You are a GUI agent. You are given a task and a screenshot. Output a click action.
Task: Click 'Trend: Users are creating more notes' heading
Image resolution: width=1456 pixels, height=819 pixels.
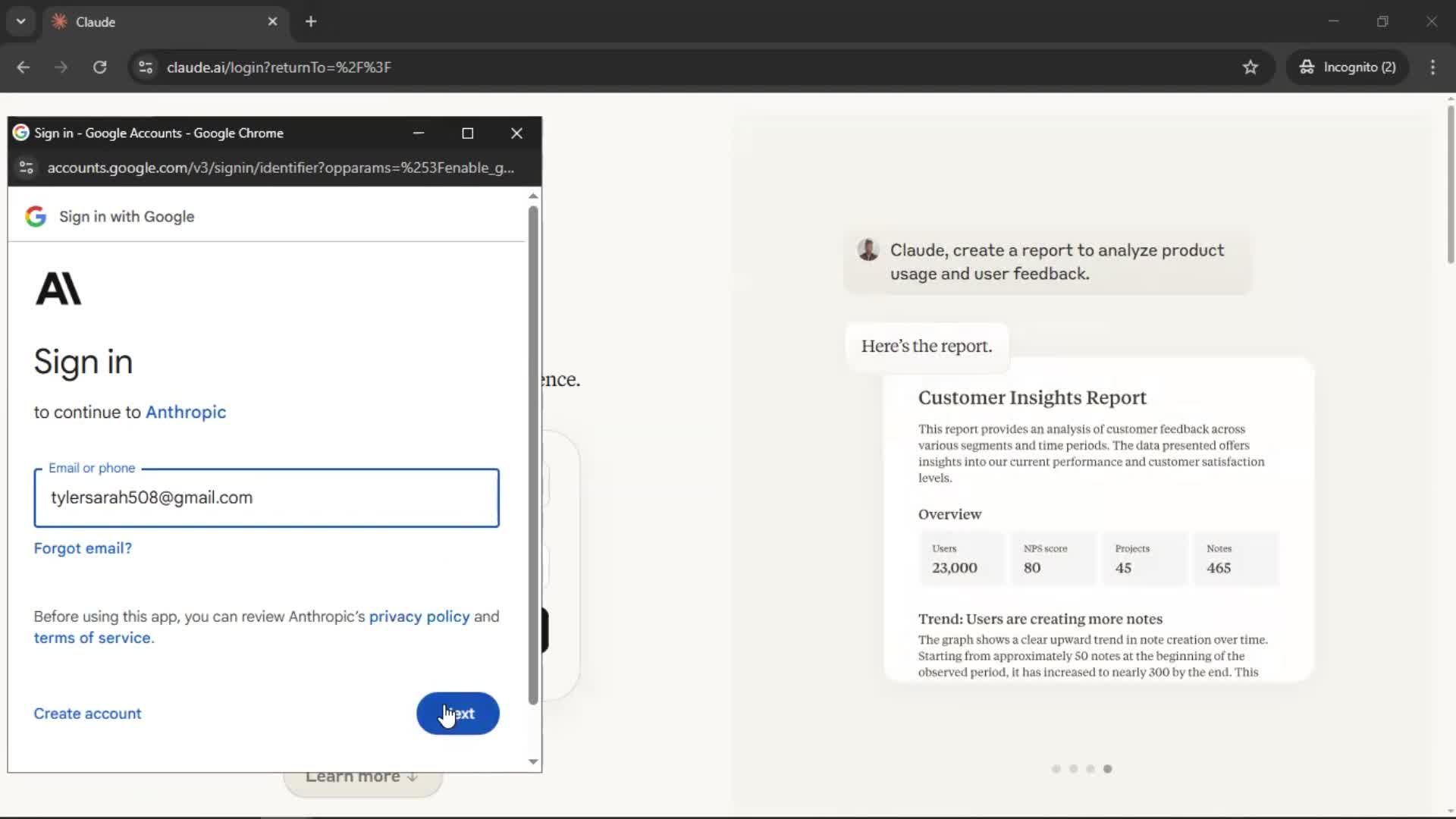(1040, 619)
